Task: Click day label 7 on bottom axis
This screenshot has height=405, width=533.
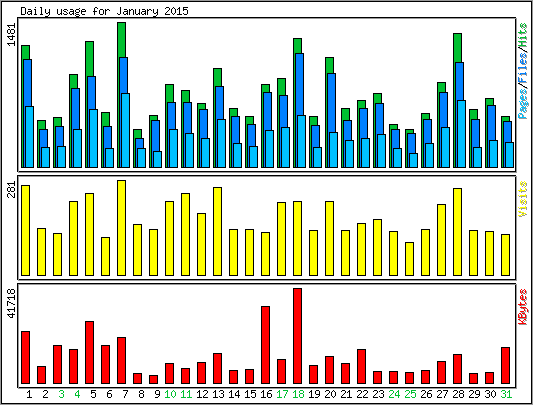Action: [x=125, y=394]
